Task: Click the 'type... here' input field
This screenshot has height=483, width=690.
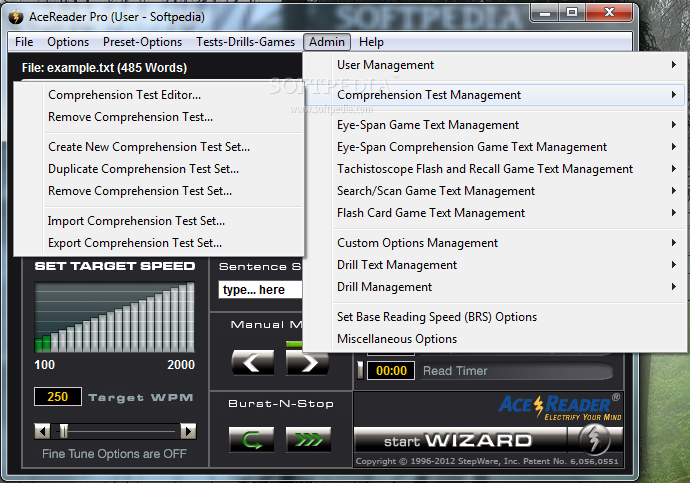Action: (x=261, y=290)
